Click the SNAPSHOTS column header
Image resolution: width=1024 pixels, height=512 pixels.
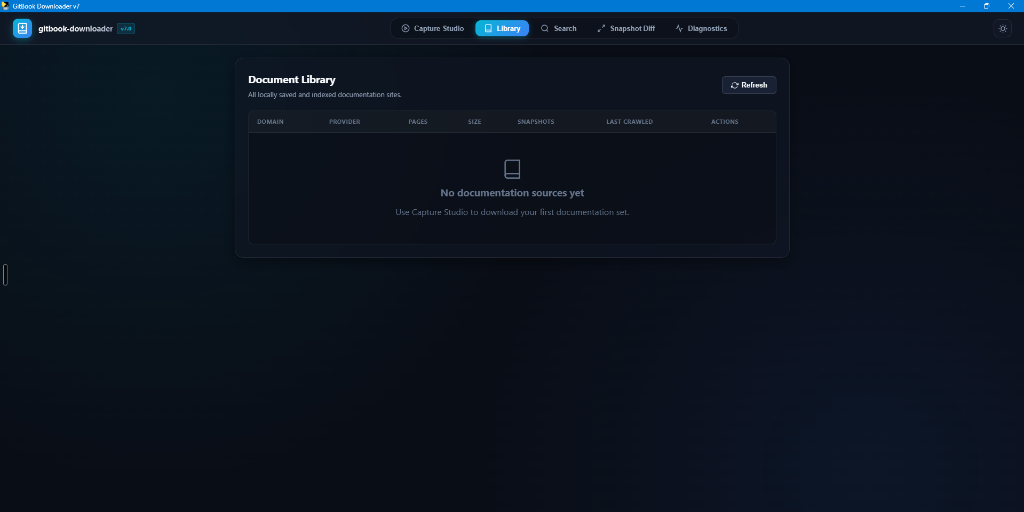[536, 122]
